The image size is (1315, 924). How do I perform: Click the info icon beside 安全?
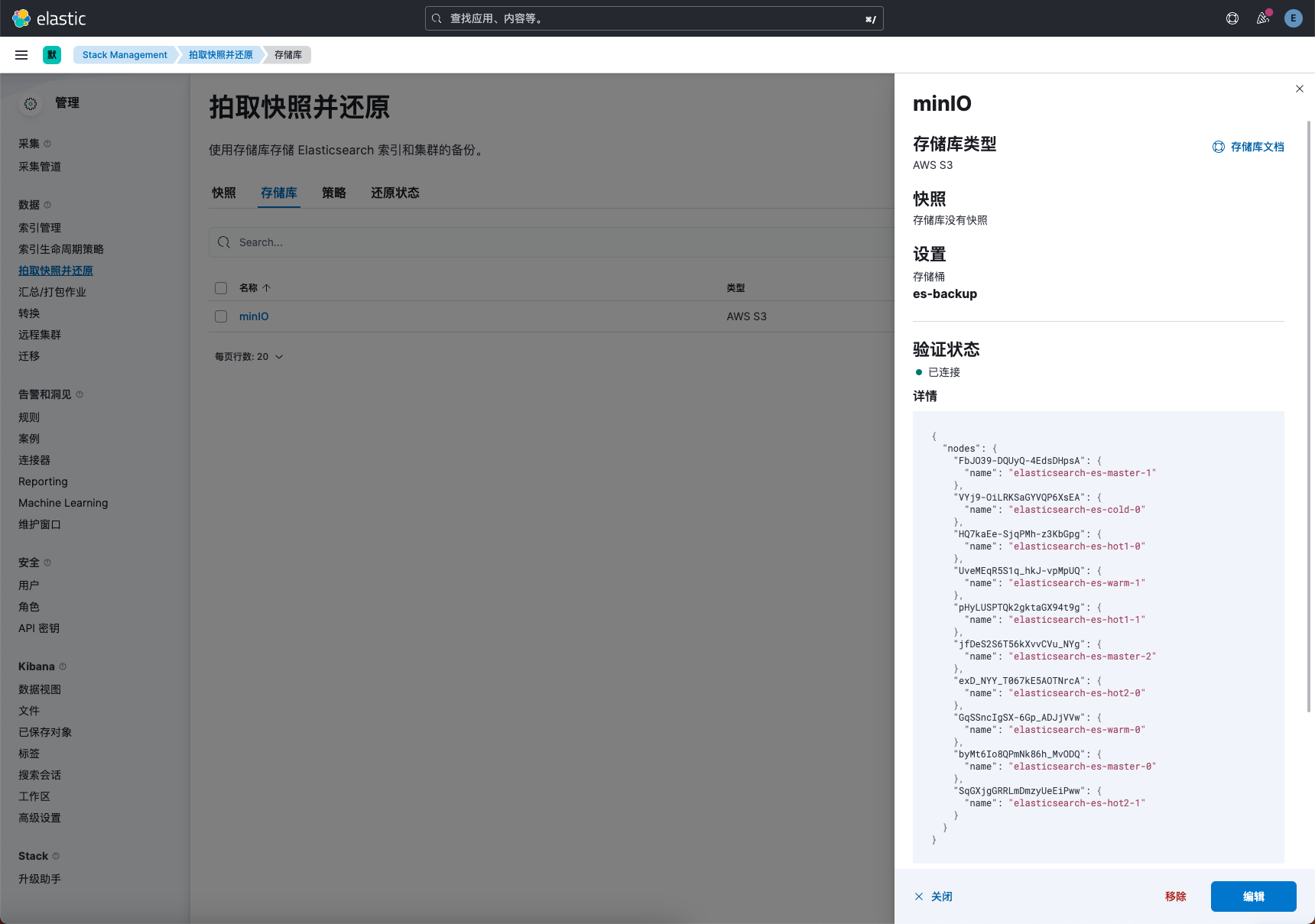point(47,563)
